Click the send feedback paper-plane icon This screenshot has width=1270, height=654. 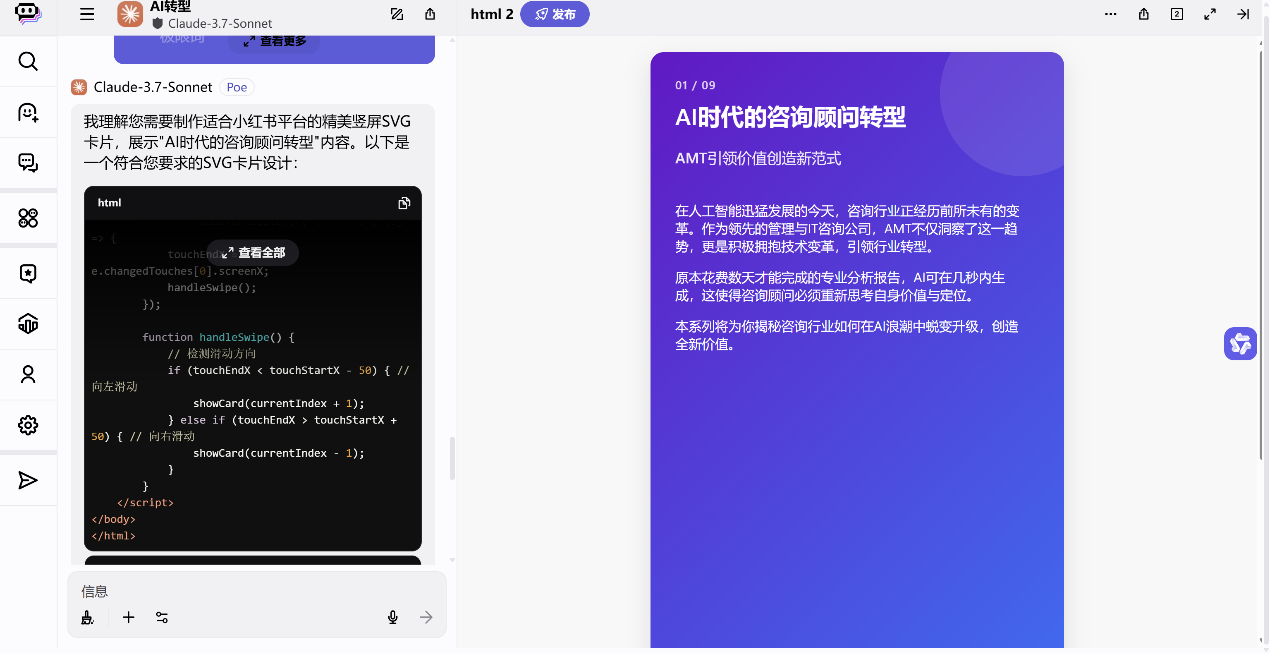[x=28, y=481]
